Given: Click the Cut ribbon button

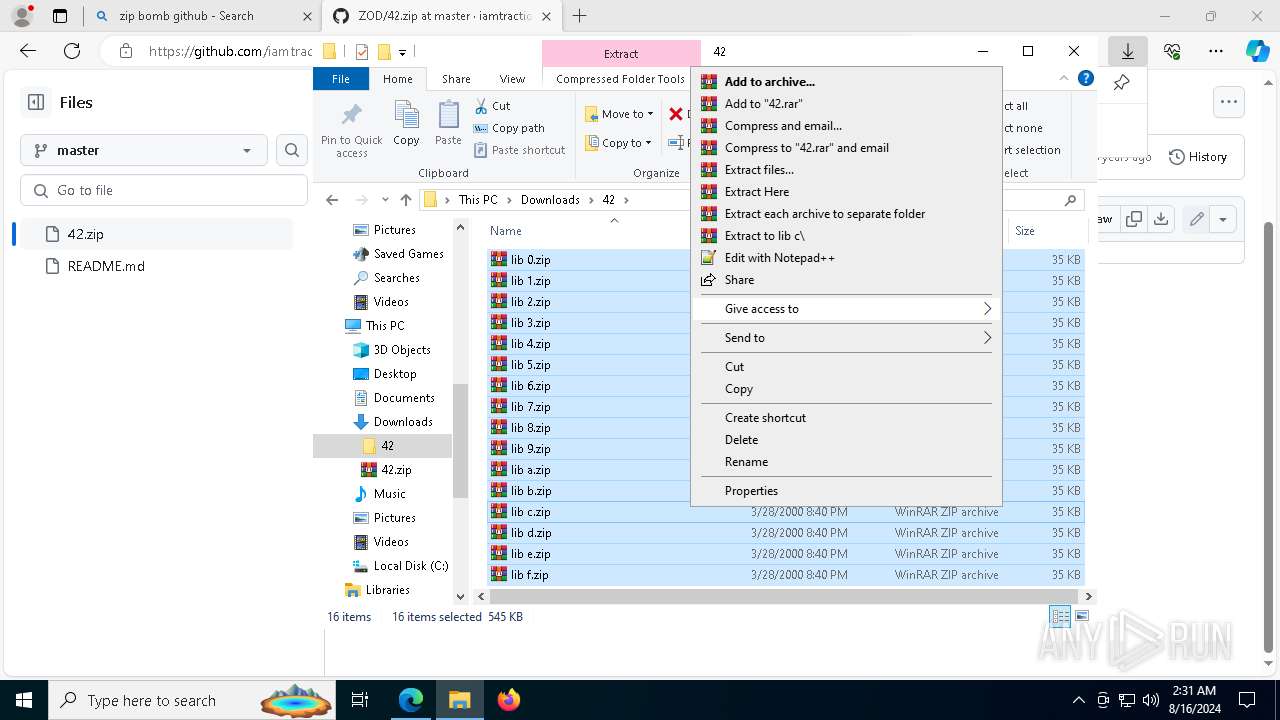Looking at the screenshot, I should 492,106.
